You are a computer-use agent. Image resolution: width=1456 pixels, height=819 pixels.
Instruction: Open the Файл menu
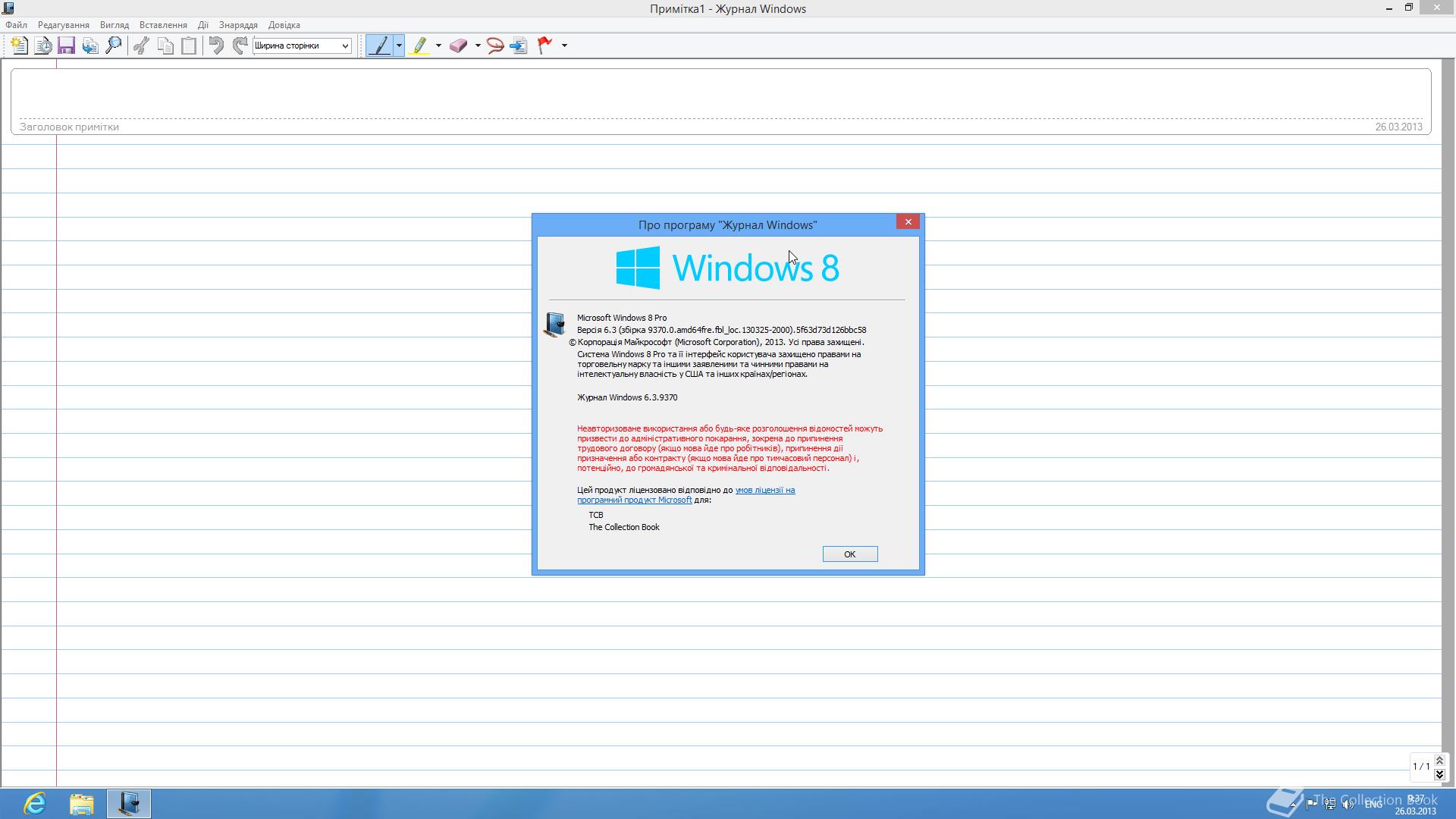16,25
